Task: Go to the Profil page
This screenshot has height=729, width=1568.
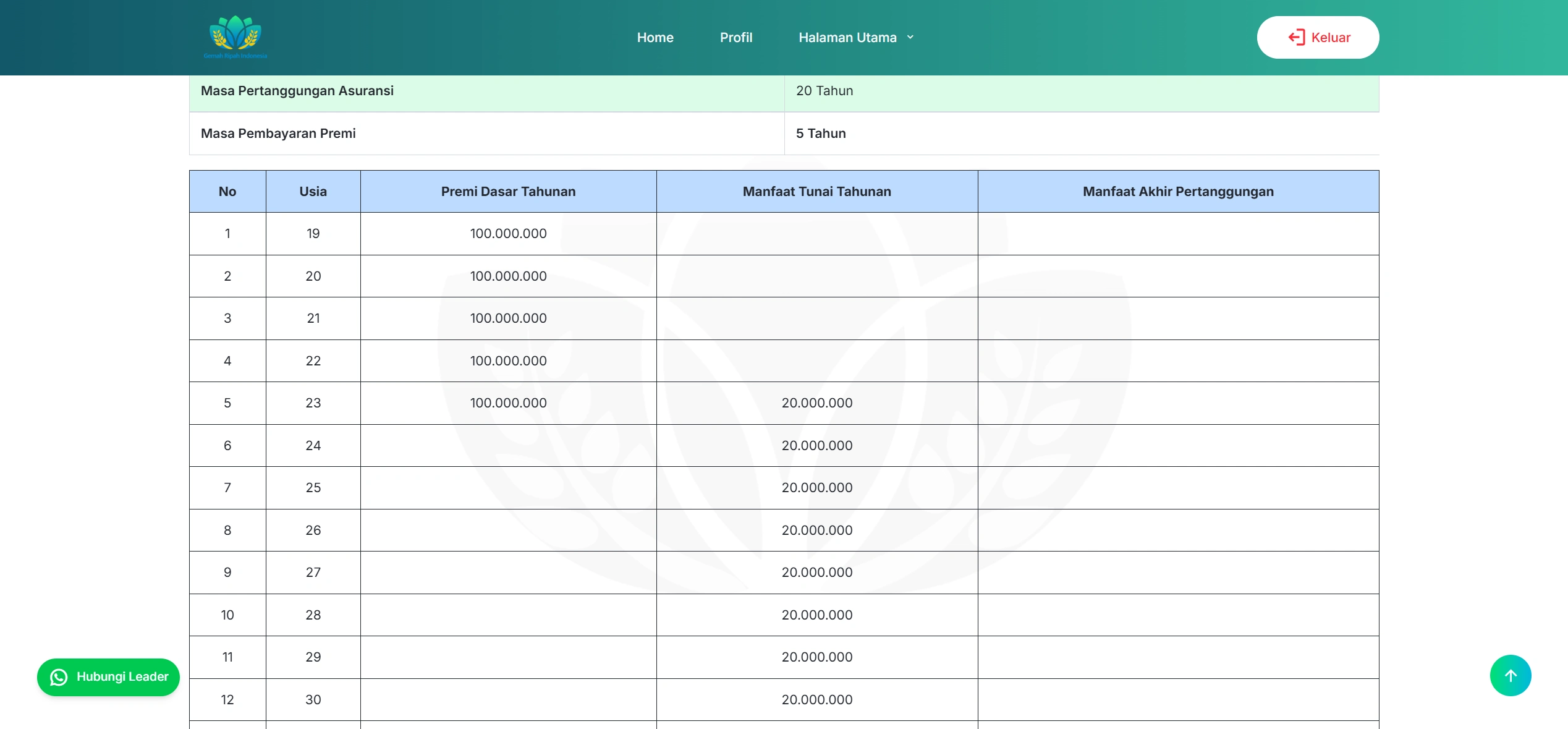Action: pos(735,38)
